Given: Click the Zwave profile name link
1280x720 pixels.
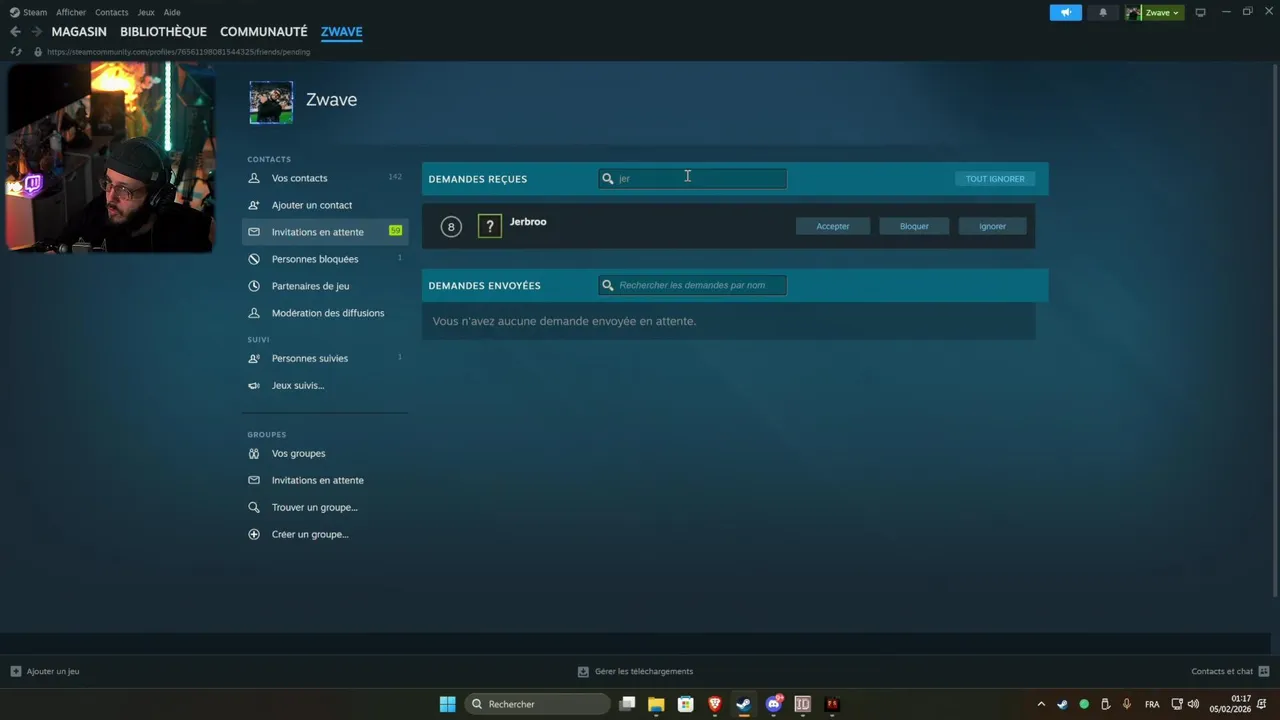Looking at the screenshot, I should (331, 100).
